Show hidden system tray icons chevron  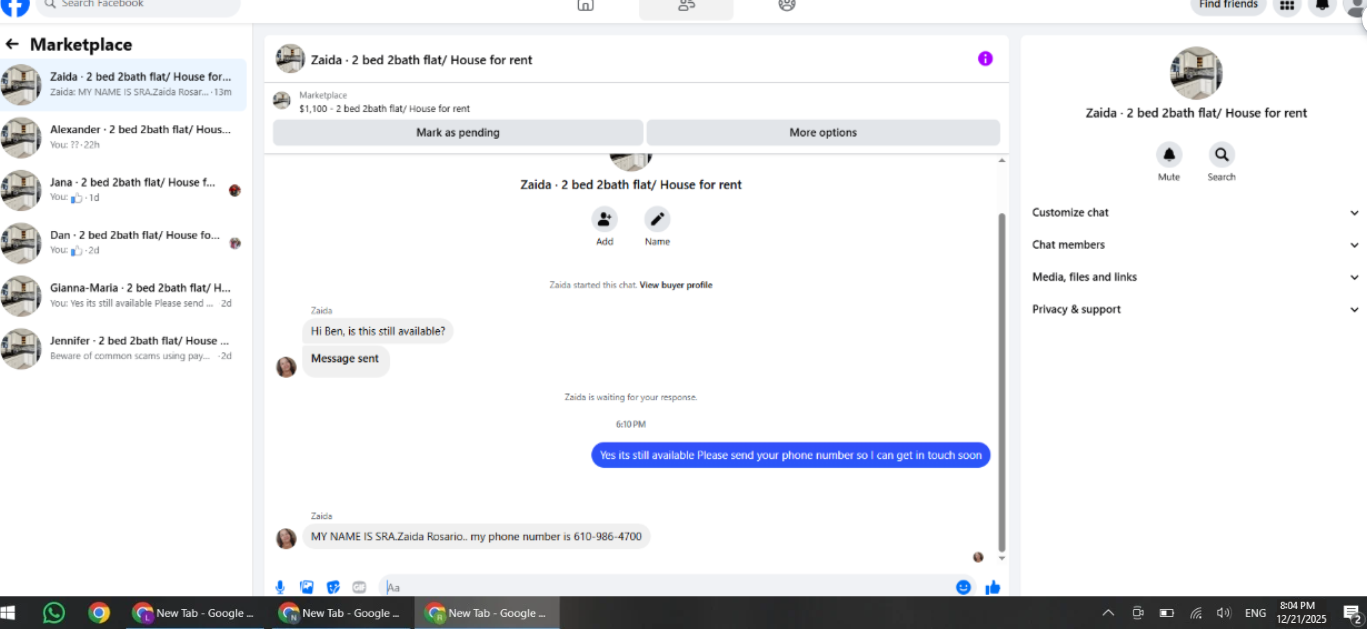1108,613
